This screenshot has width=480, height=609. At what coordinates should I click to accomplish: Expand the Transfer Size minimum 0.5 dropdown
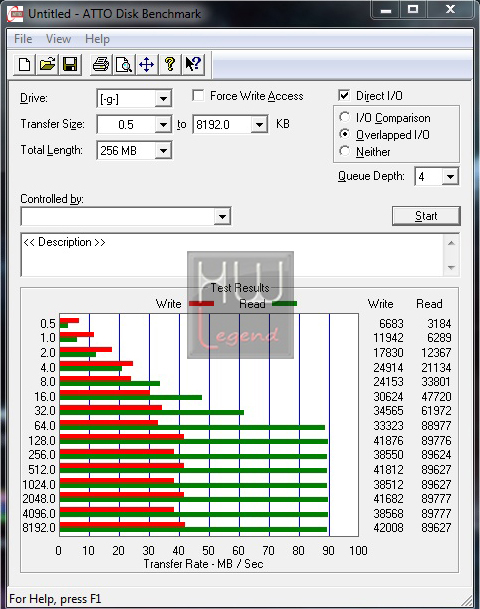click(163, 125)
